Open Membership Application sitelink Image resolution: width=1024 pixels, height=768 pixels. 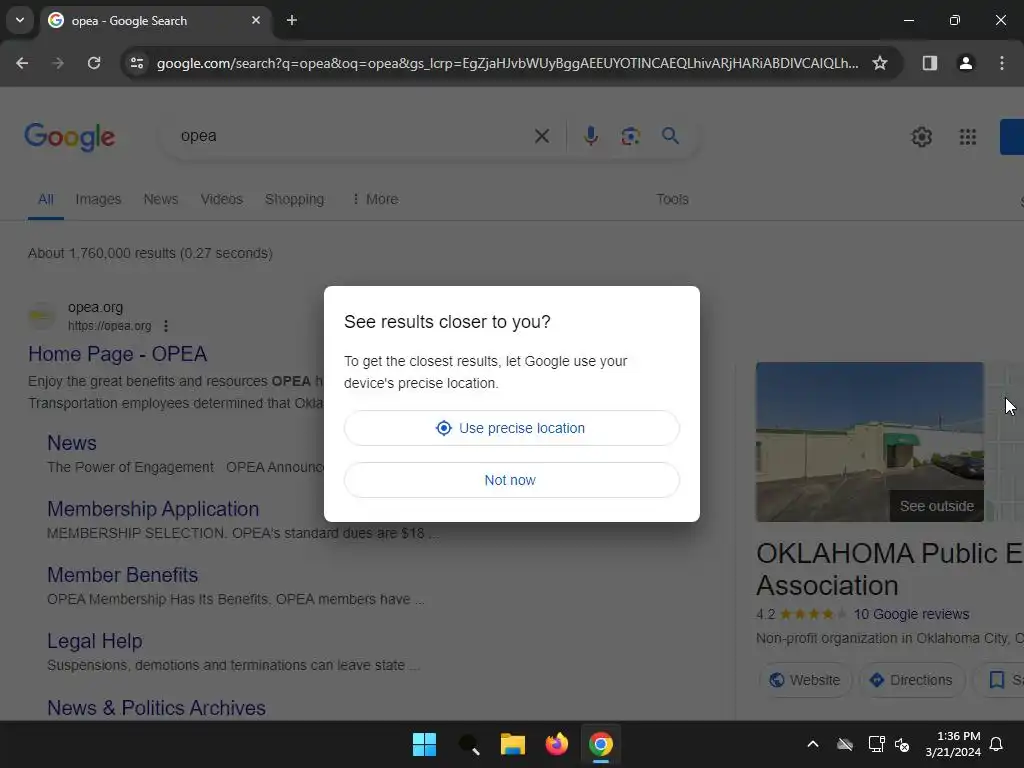153,509
